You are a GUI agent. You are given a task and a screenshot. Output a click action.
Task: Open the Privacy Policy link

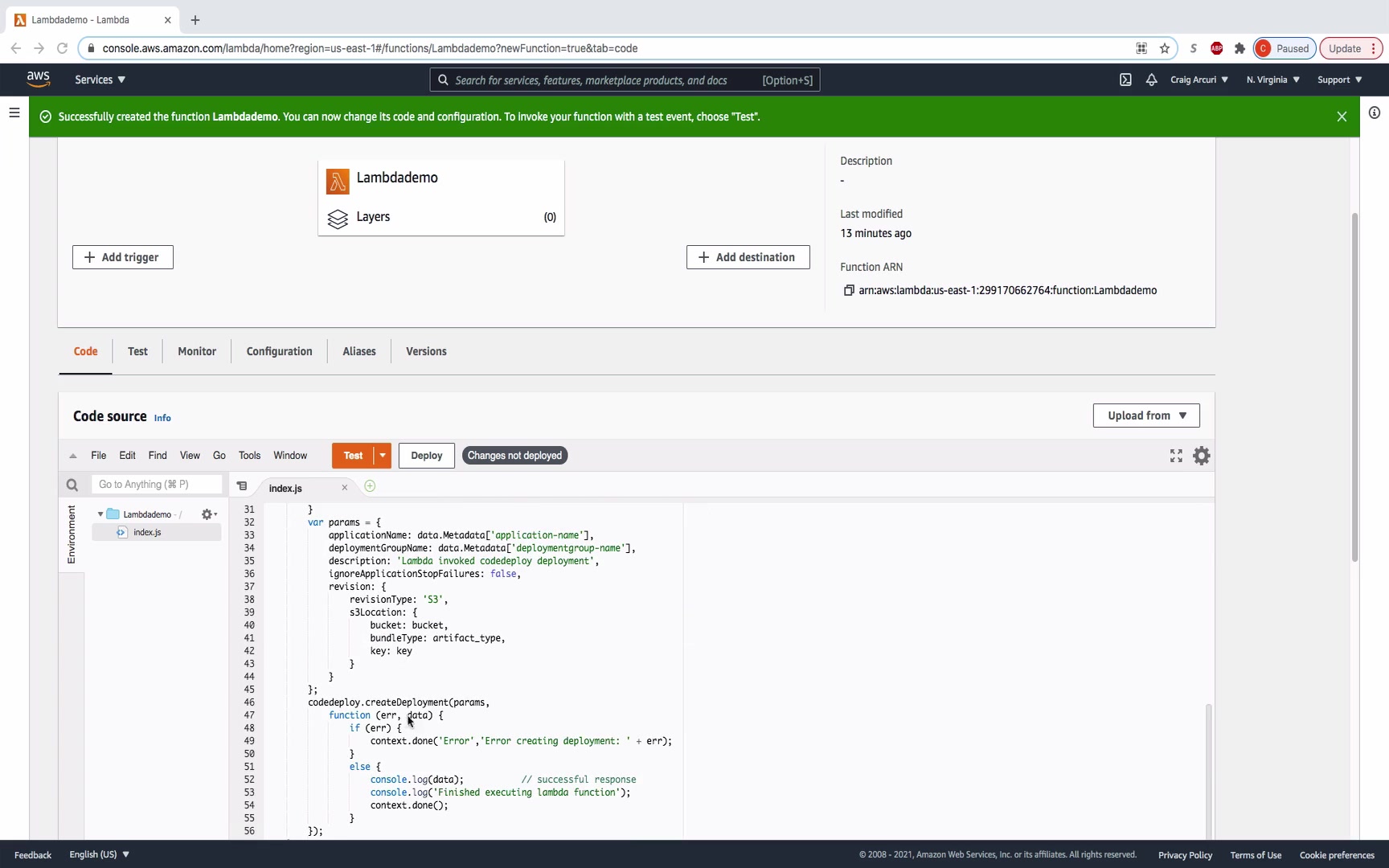coord(1185,855)
